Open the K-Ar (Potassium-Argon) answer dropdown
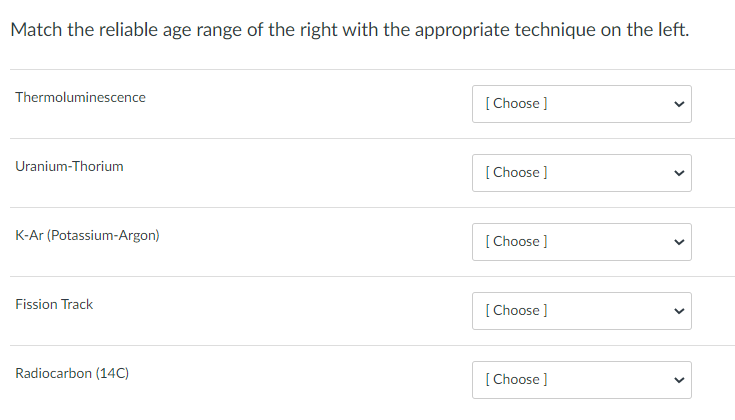 click(581, 242)
